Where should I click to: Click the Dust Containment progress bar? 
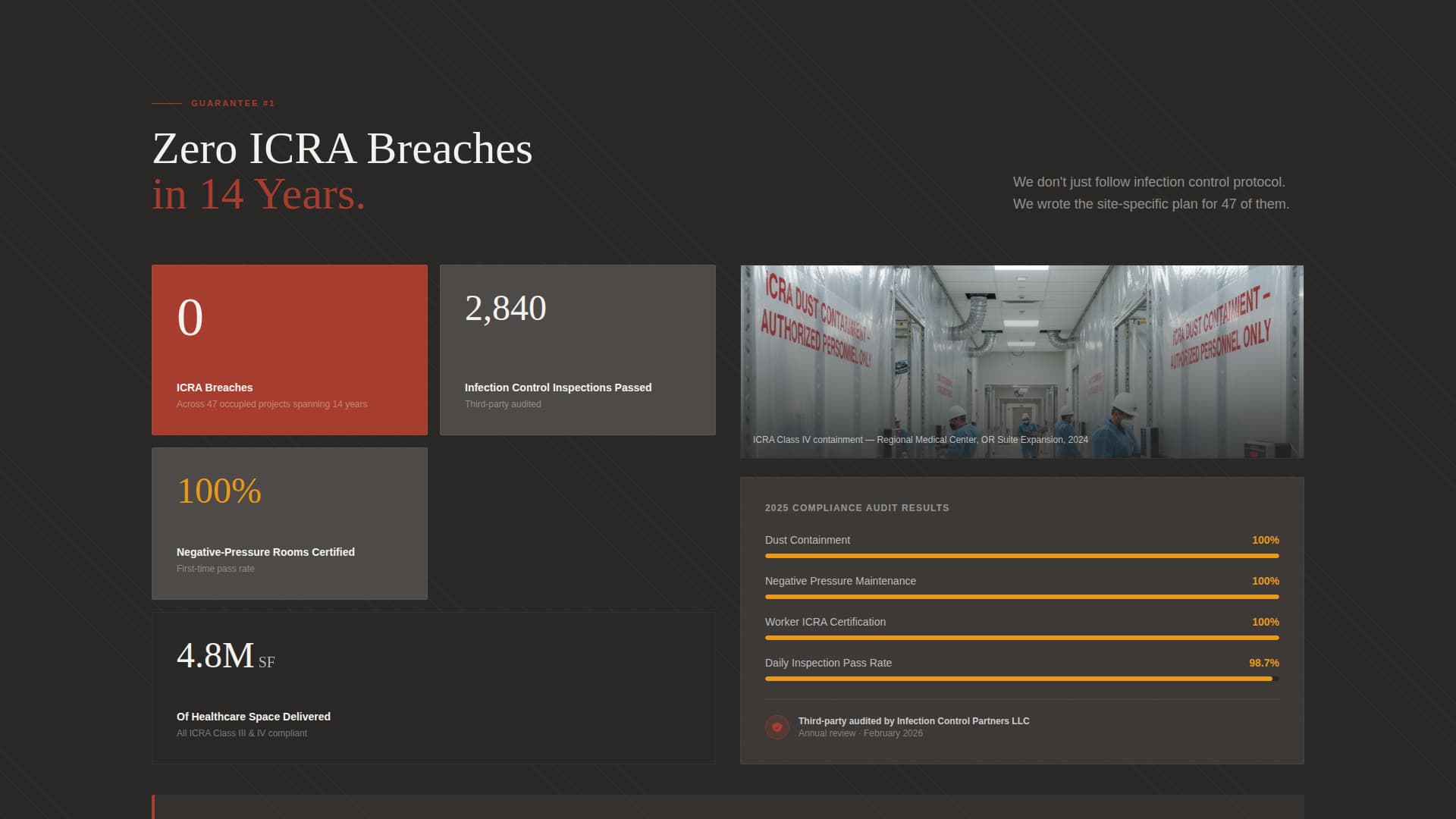pyautogui.click(x=1022, y=556)
